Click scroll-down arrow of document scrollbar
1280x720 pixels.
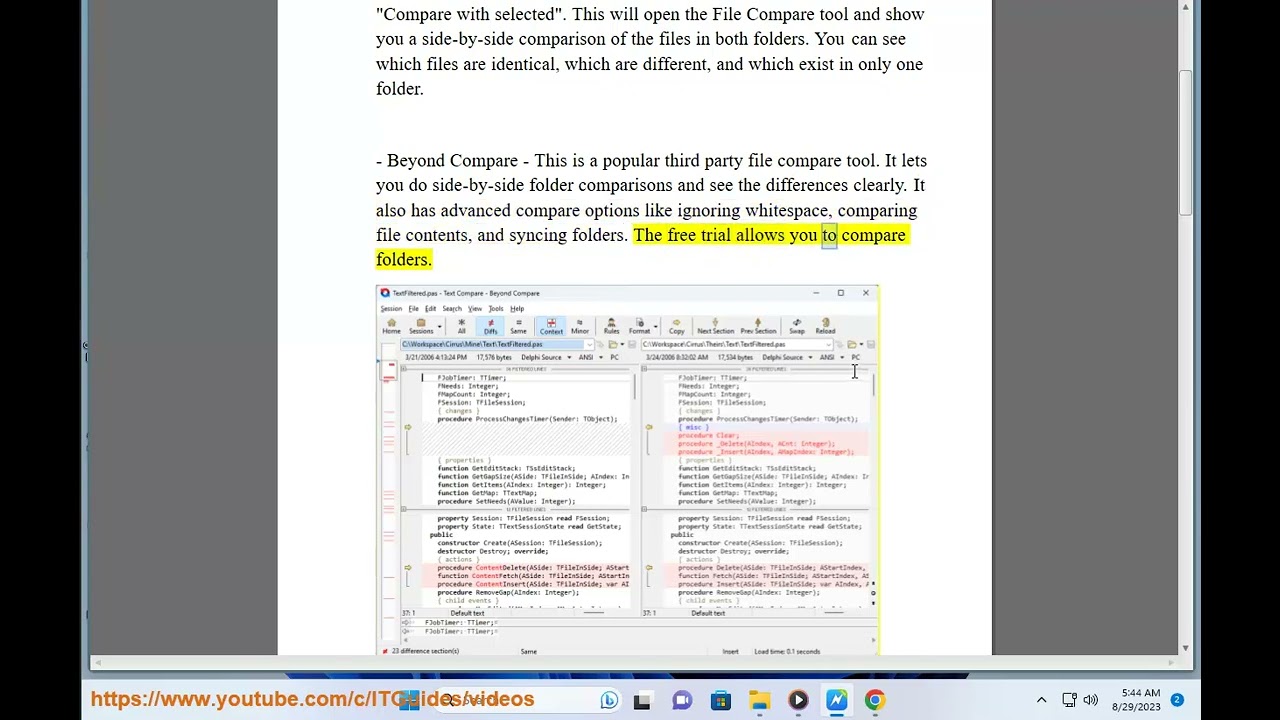[x=1185, y=648]
